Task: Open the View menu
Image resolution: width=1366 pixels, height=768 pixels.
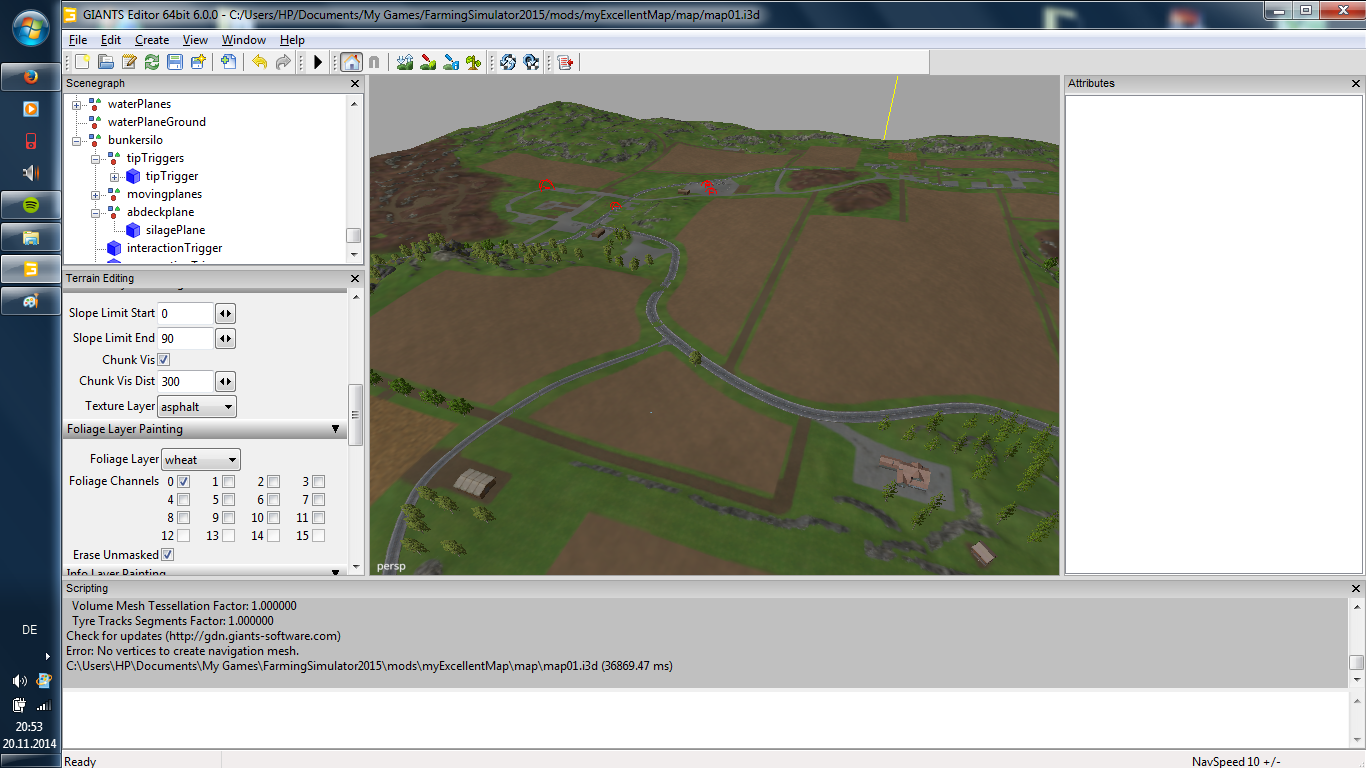Action: [196, 40]
